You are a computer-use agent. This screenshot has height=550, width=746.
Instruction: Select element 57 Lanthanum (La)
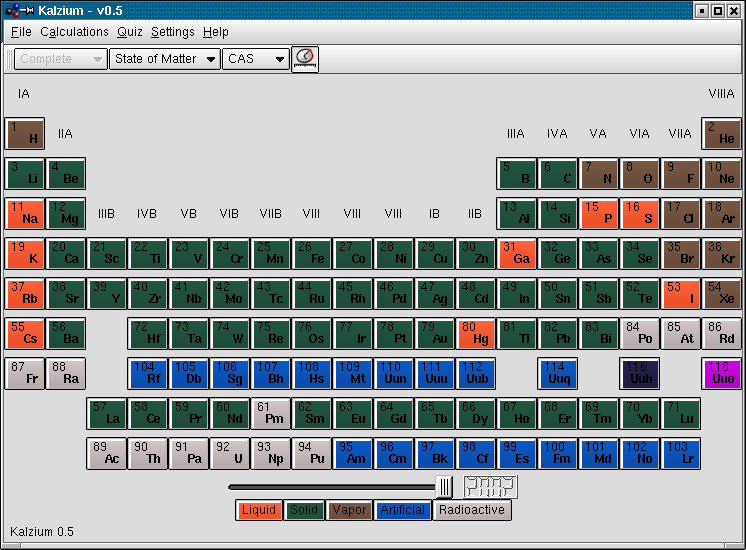click(107, 413)
